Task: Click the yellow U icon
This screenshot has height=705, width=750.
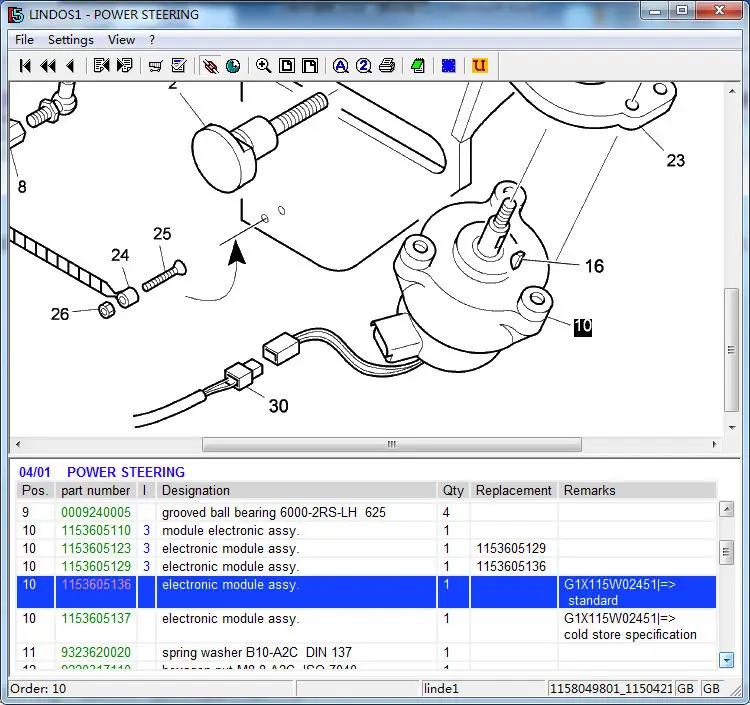Action: tap(479, 66)
